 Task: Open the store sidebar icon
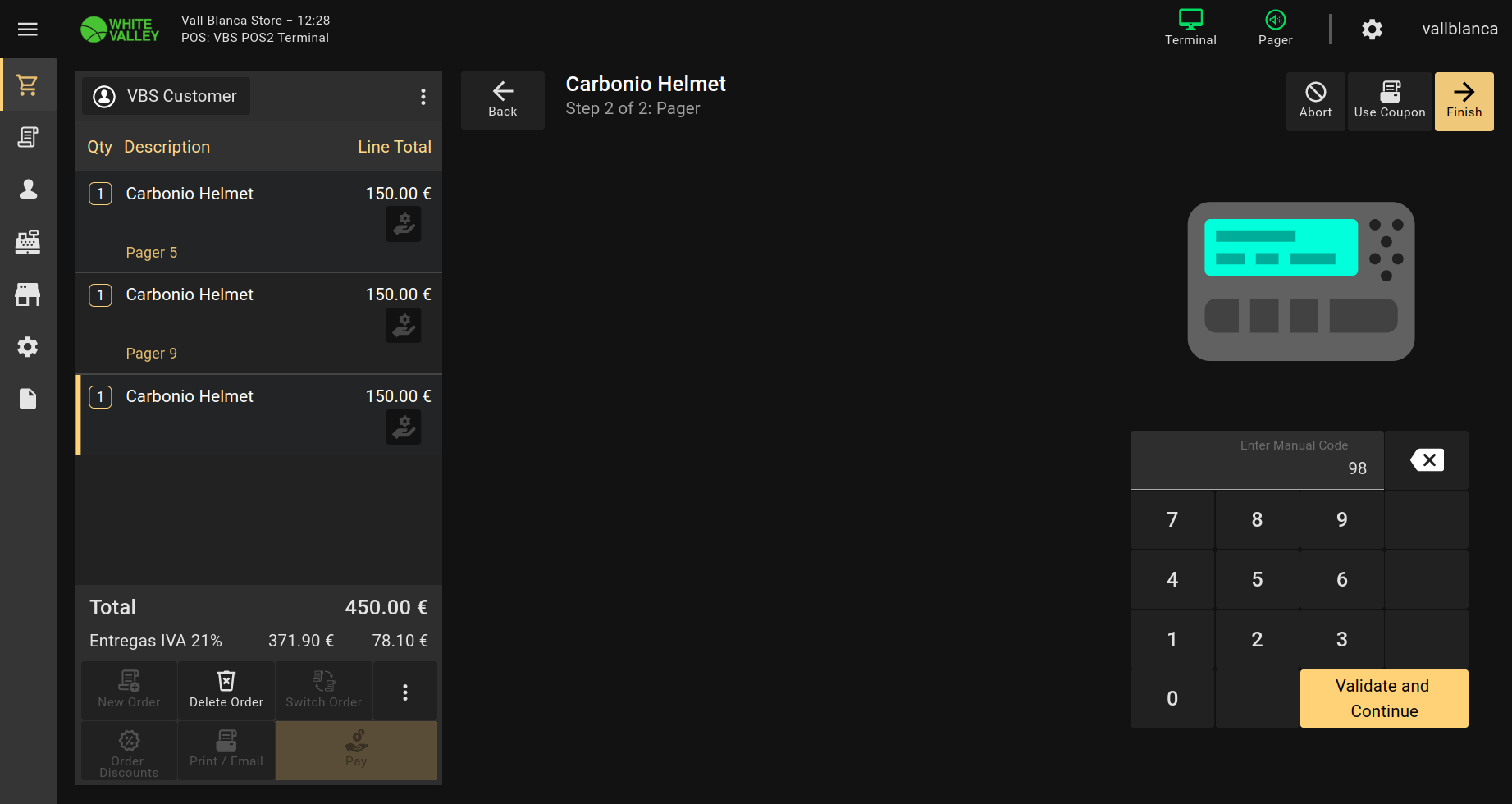28,295
